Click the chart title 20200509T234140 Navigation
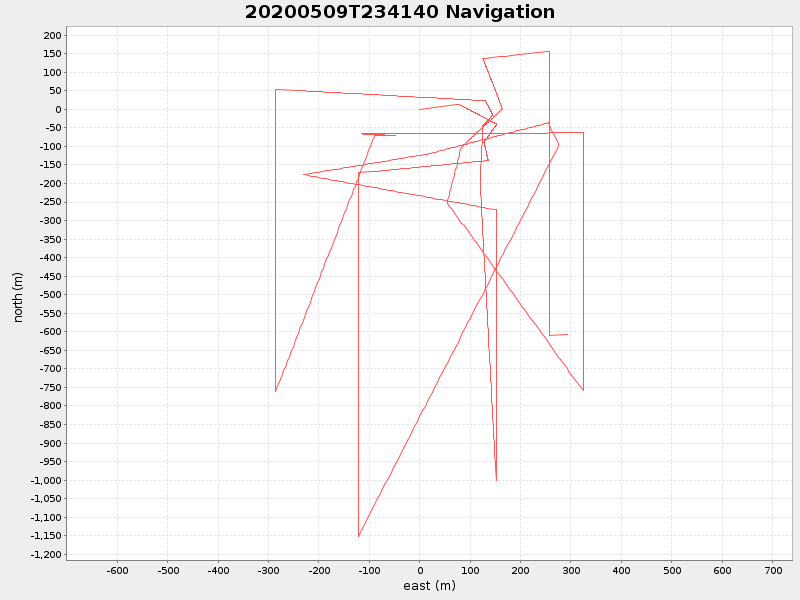 point(399,12)
